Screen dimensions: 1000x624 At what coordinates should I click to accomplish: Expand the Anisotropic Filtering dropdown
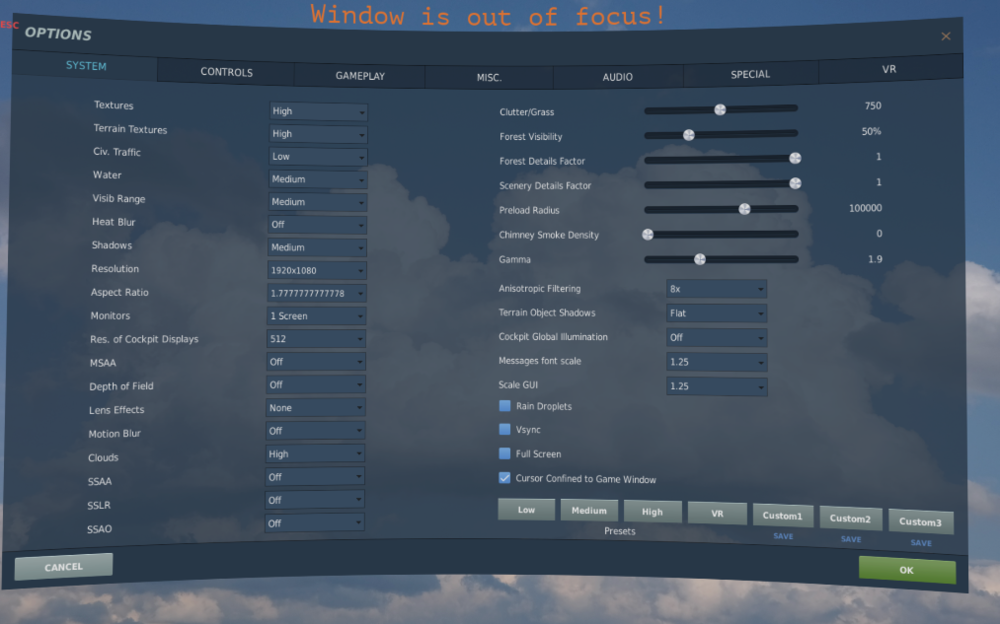(x=716, y=288)
